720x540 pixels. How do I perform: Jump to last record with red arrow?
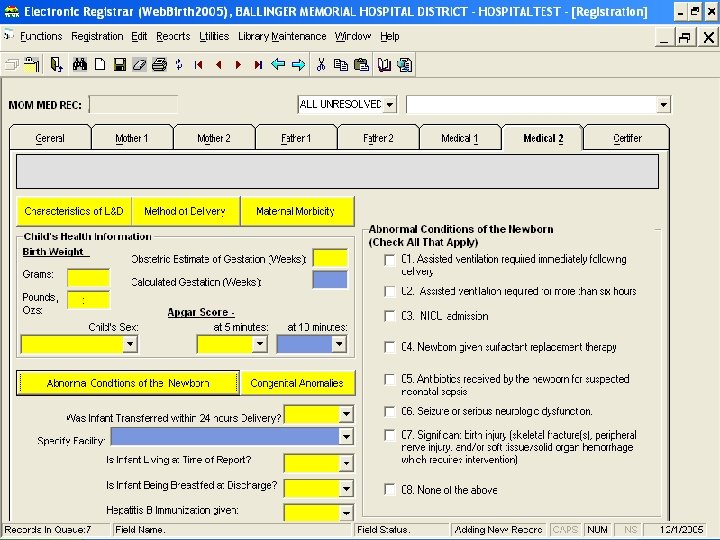click(258, 64)
